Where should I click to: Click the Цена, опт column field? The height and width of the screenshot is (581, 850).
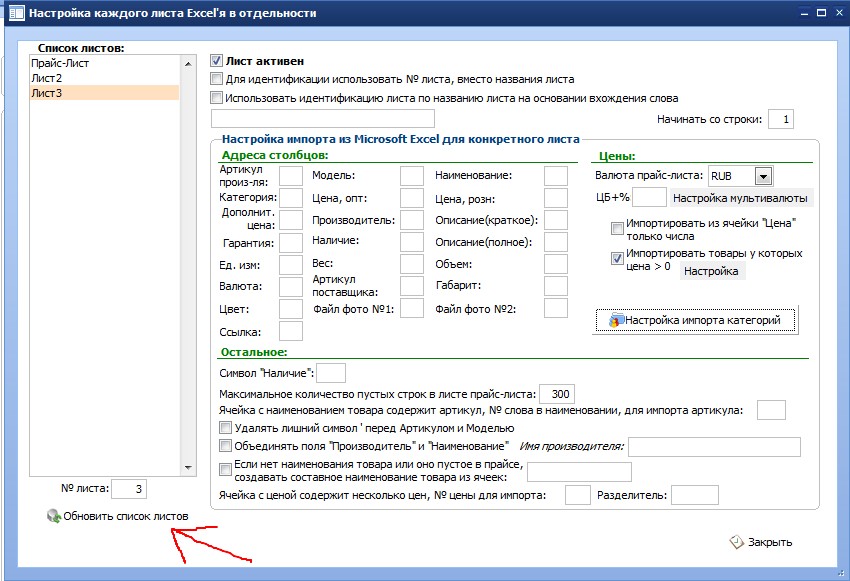[x=412, y=198]
